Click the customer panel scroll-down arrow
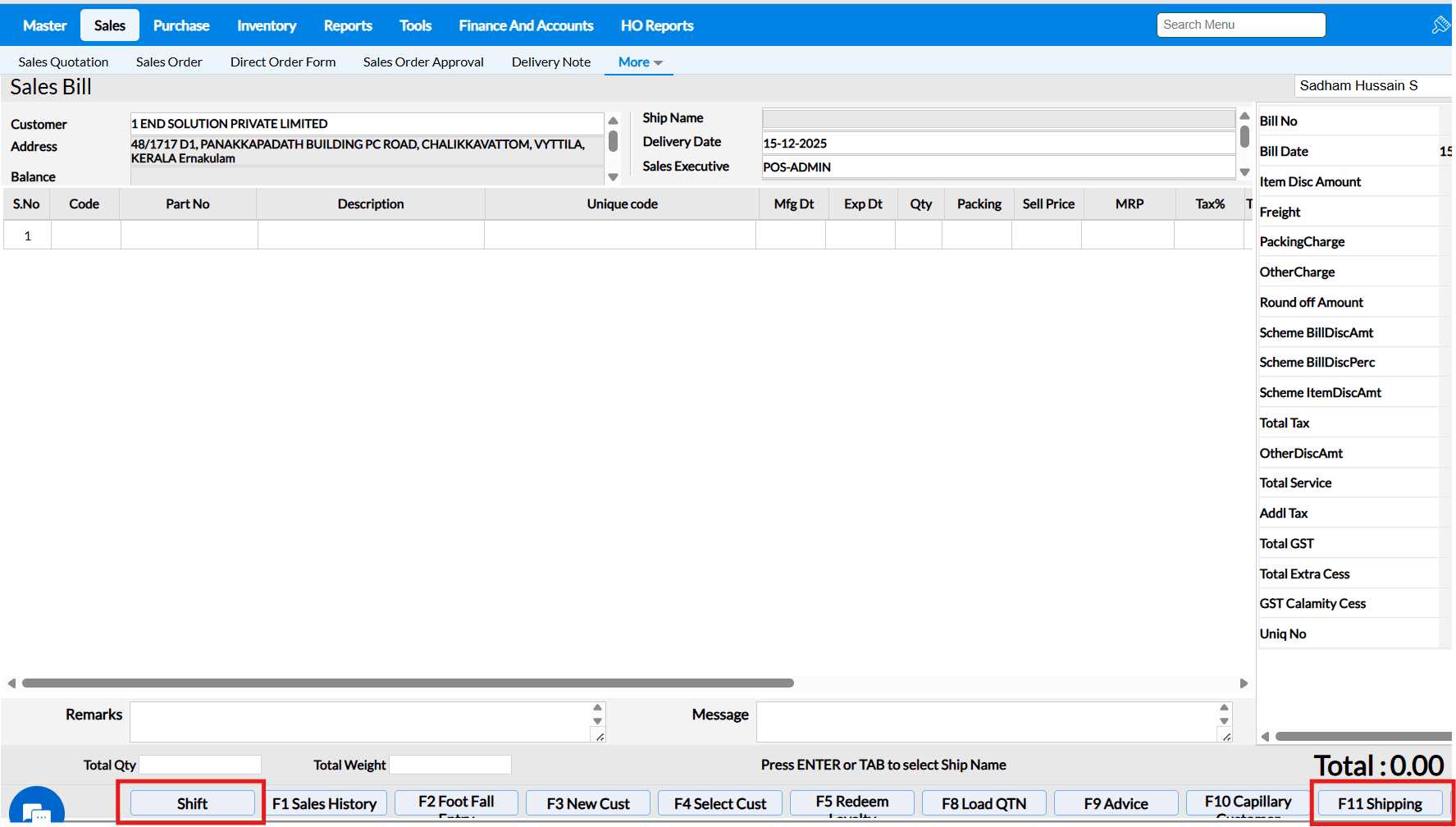 (x=613, y=177)
